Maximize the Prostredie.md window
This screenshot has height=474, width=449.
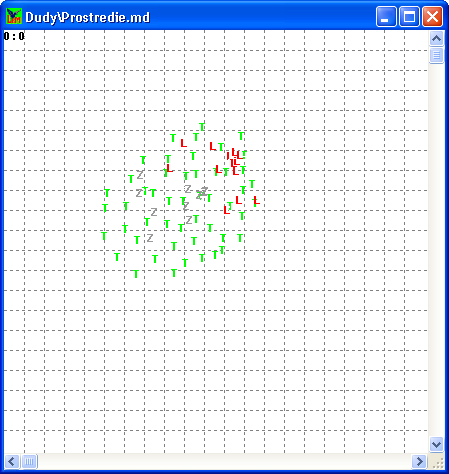point(409,16)
